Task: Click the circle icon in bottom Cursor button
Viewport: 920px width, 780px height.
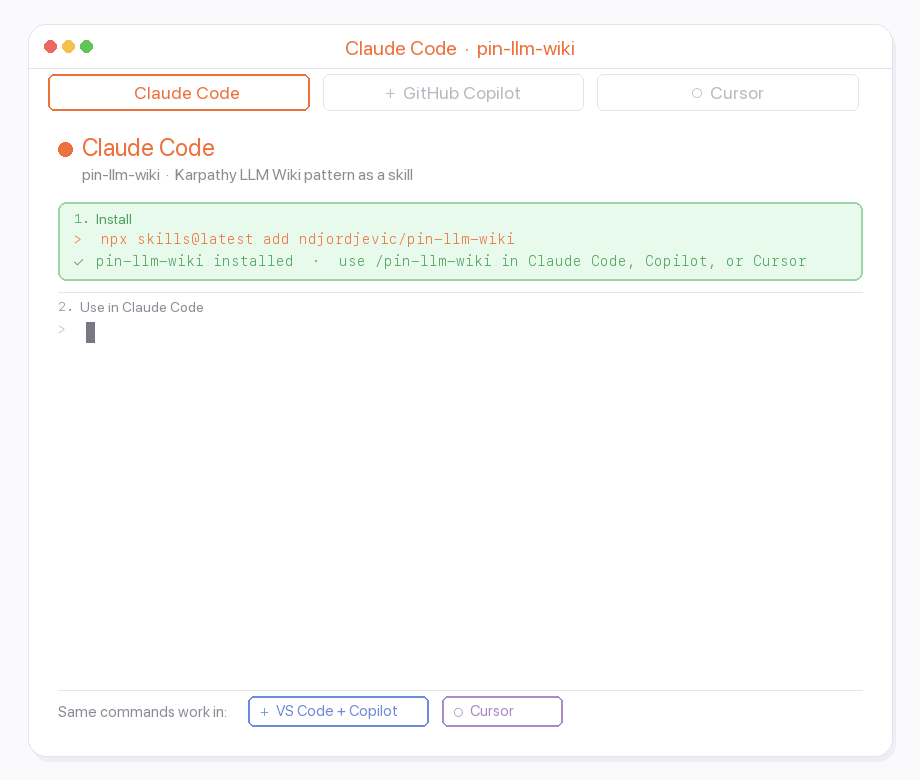Action: 458,712
